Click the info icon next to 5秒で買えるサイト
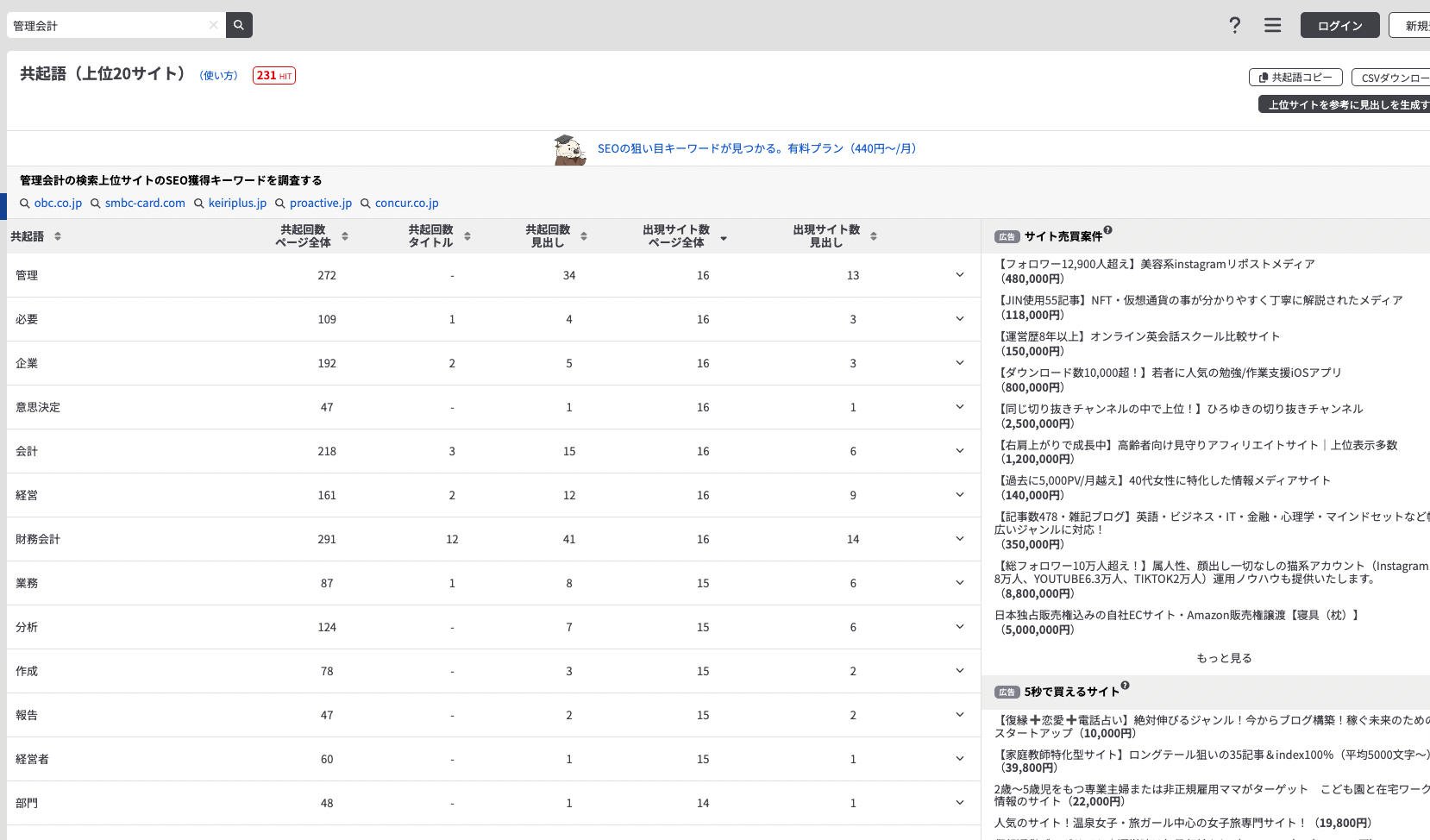 pos(1123,686)
